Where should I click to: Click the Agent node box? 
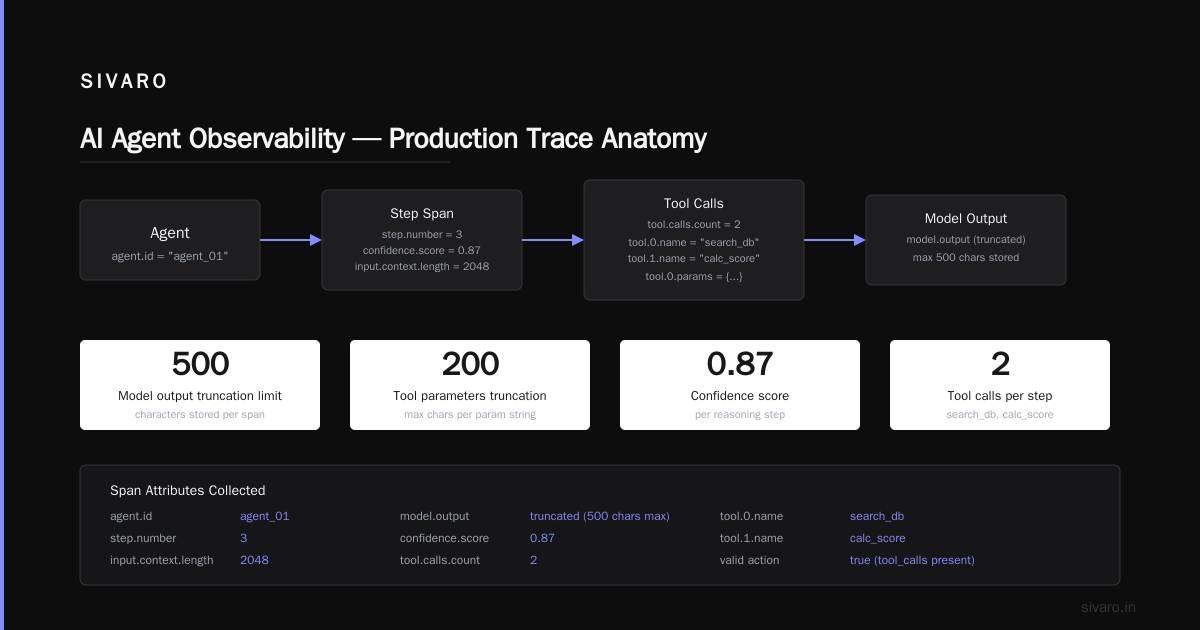(x=170, y=240)
